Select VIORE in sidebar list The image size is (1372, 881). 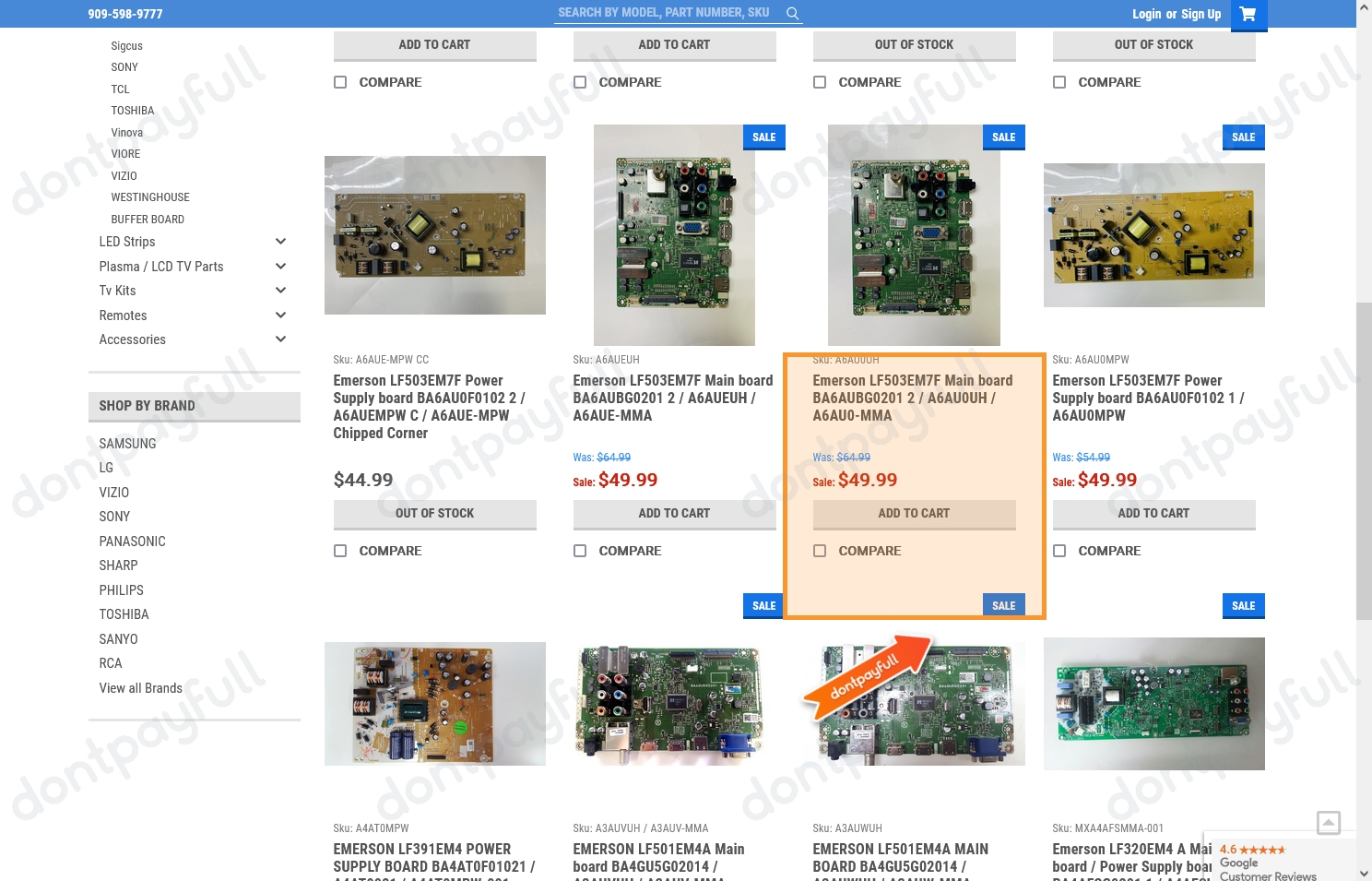point(125,154)
